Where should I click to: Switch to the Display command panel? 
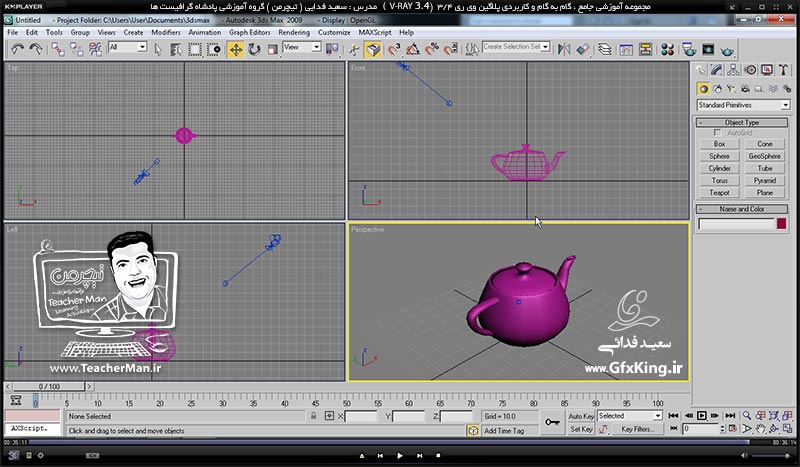click(x=767, y=70)
